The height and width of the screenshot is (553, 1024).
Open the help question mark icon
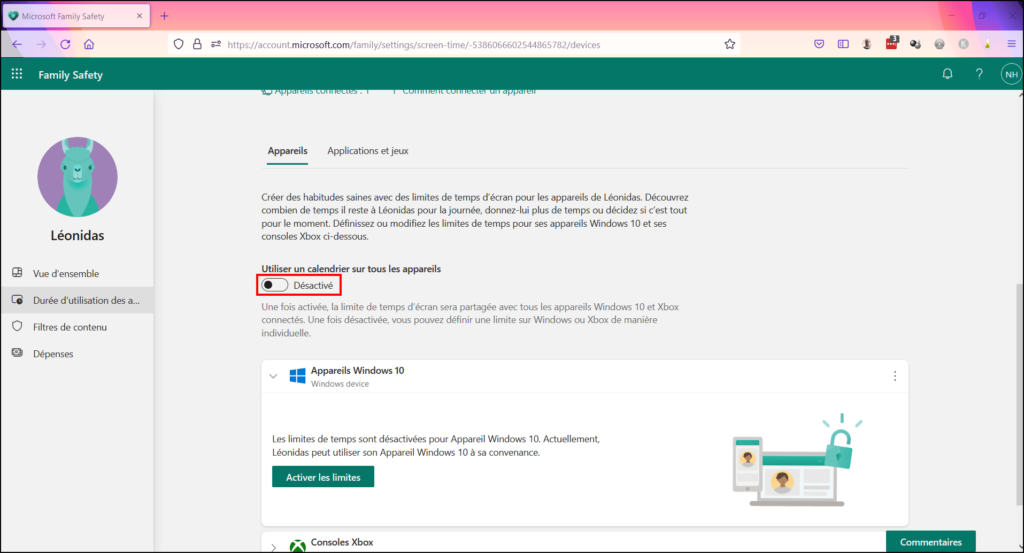click(x=979, y=74)
